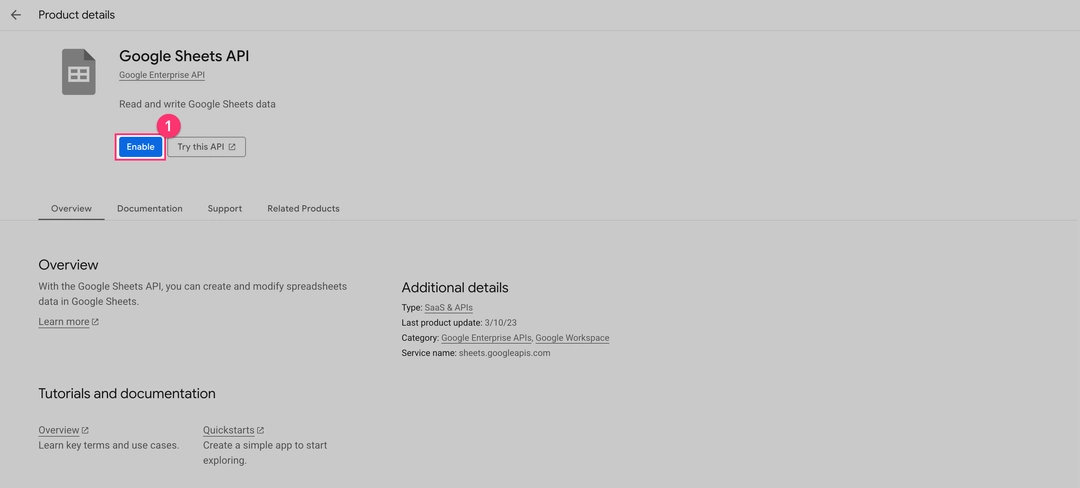Screen dimensions: 1080x488
Task: Open the Quickstarts documentation link
Action: 228,430
